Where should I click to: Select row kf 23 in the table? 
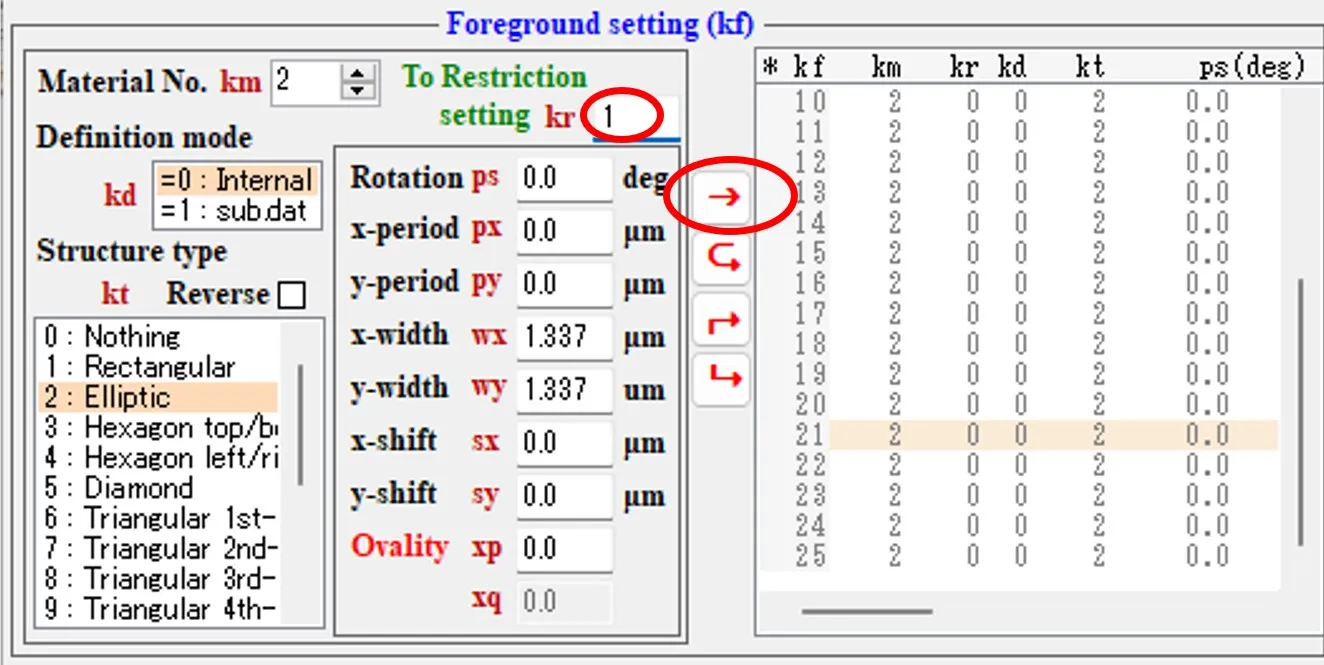pyautogui.click(x=1019, y=496)
